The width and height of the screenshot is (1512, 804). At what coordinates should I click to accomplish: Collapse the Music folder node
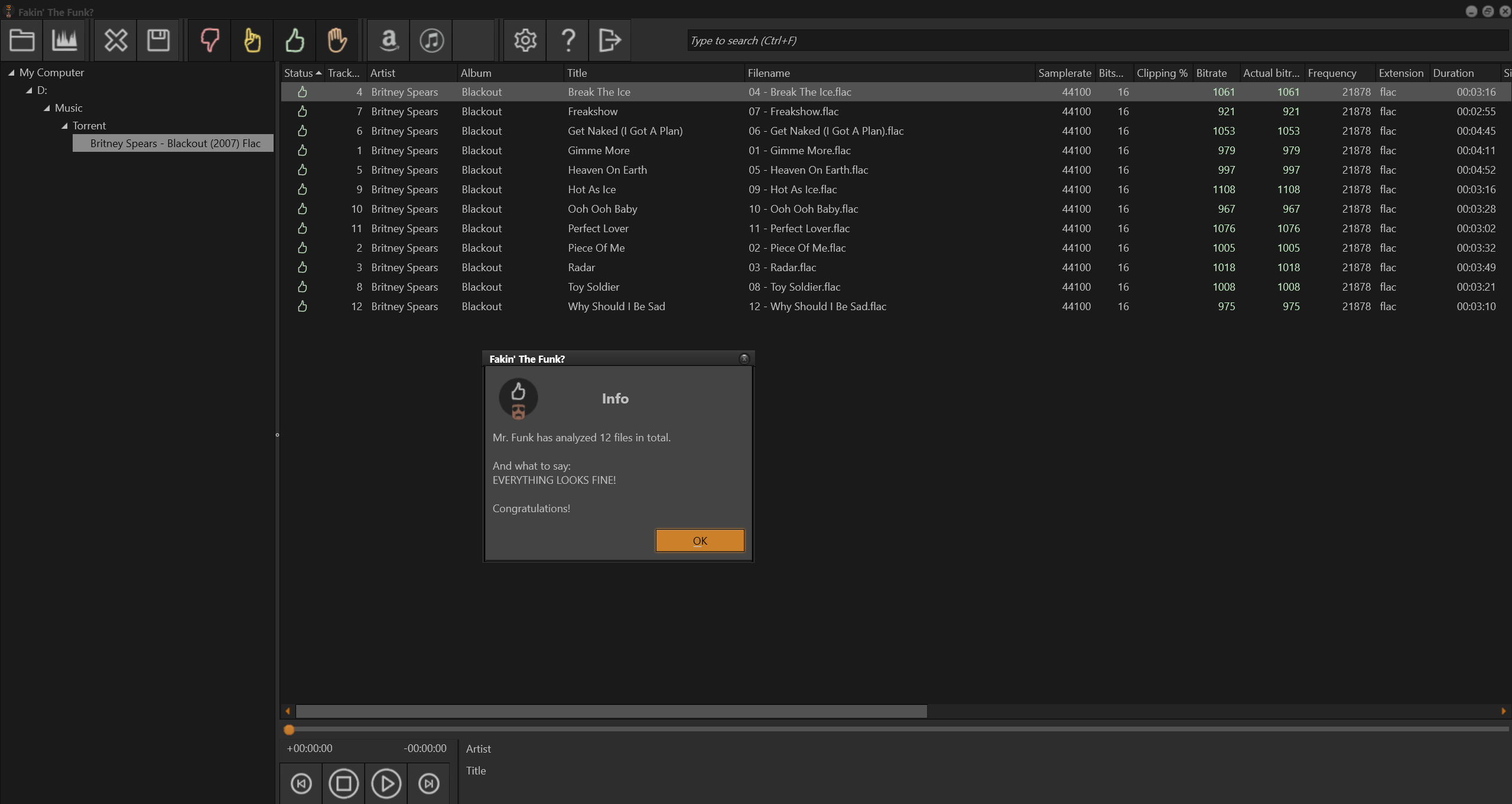pyautogui.click(x=47, y=108)
